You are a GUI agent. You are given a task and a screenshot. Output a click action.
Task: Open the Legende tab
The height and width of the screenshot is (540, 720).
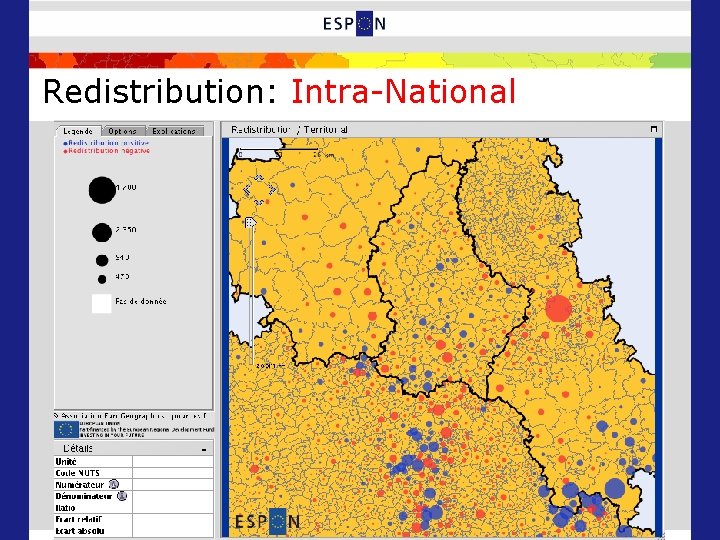(78, 131)
